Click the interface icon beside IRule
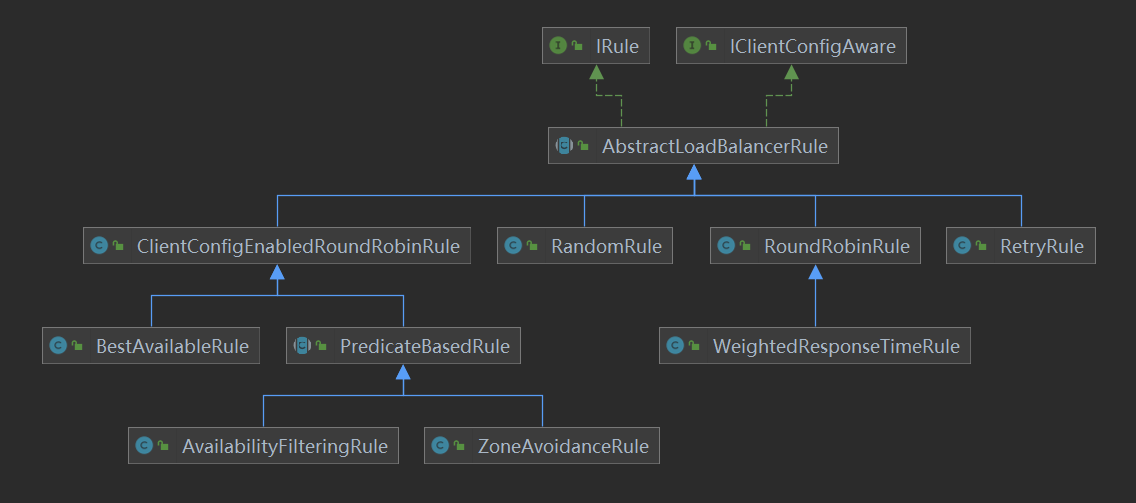Viewport: 1136px width, 503px height. point(558,46)
